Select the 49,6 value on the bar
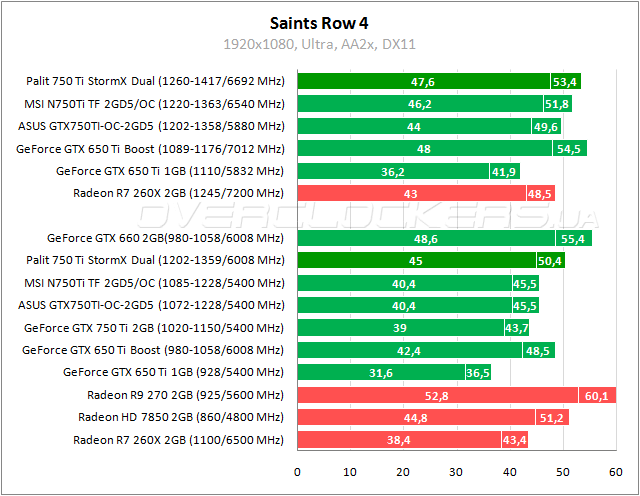The width and height of the screenshot is (640, 496). point(546,127)
